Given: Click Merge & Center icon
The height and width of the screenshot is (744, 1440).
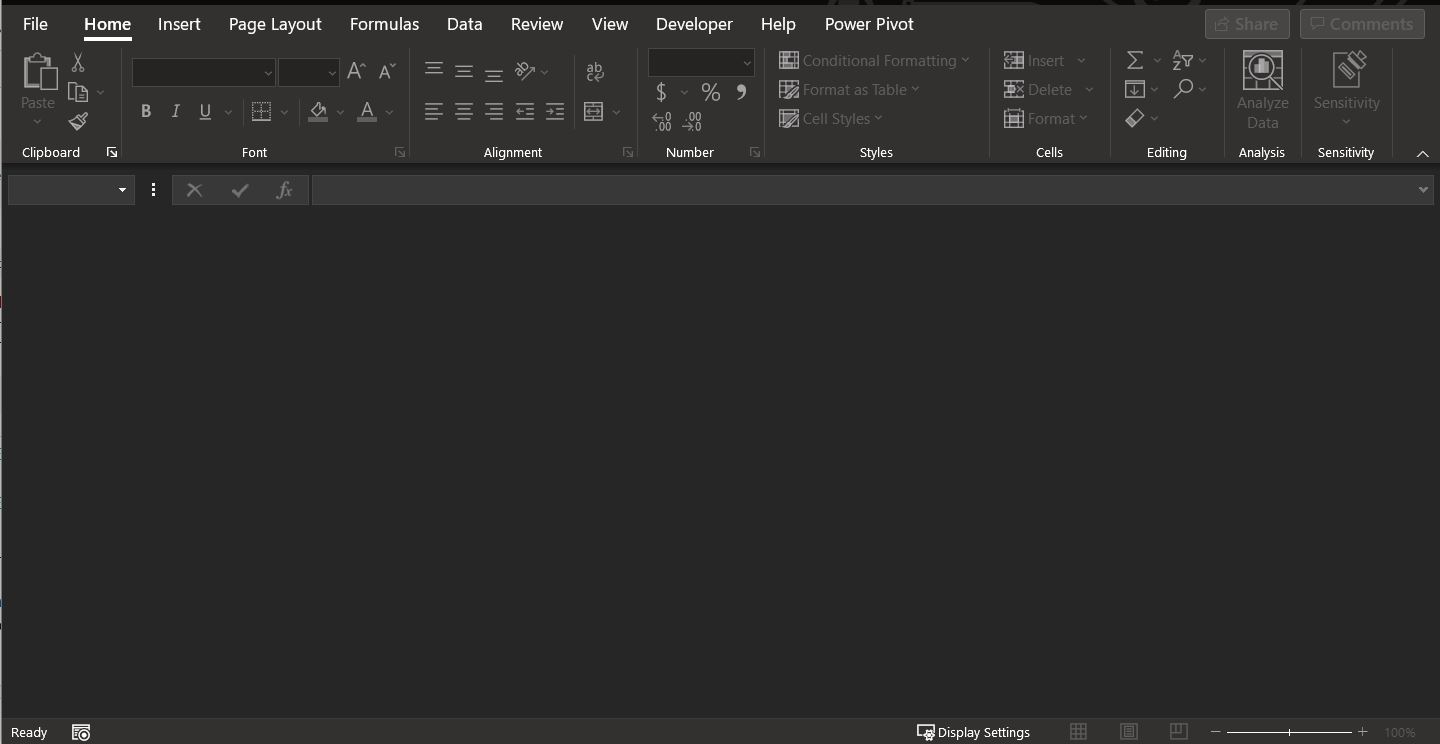Looking at the screenshot, I should (594, 111).
